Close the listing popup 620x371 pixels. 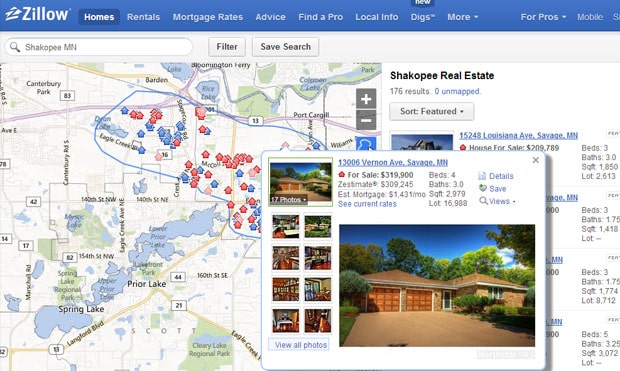[x=535, y=160]
